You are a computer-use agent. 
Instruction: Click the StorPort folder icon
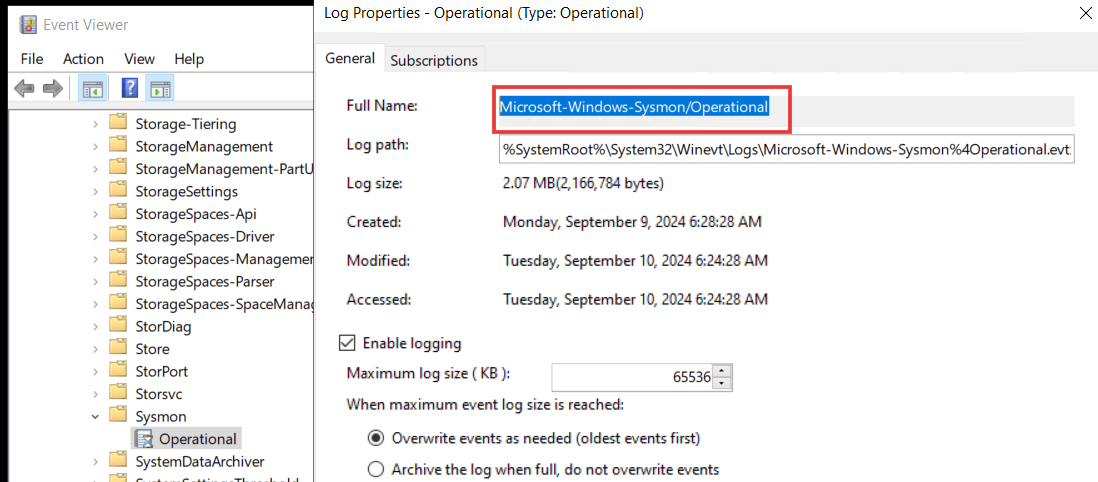tap(118, 371)
